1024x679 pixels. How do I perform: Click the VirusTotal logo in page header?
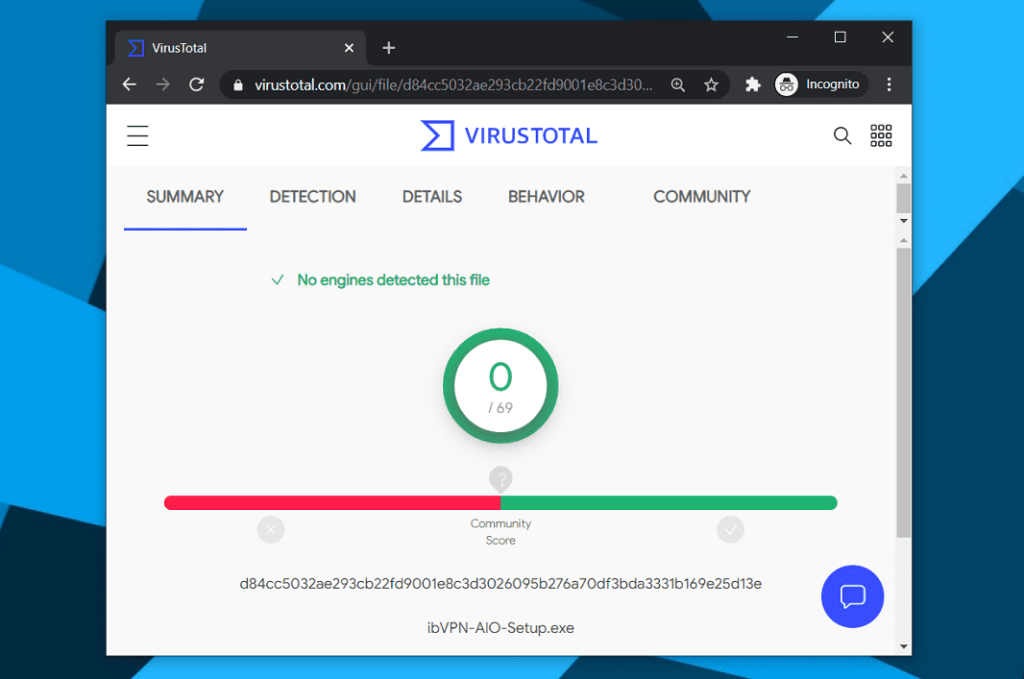click(x=509, y=136)
